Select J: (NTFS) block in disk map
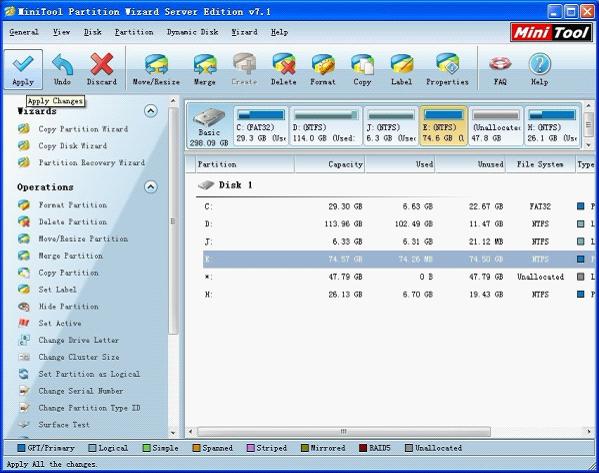This screenshot has width=599, height=473. (x=390, y=126)
